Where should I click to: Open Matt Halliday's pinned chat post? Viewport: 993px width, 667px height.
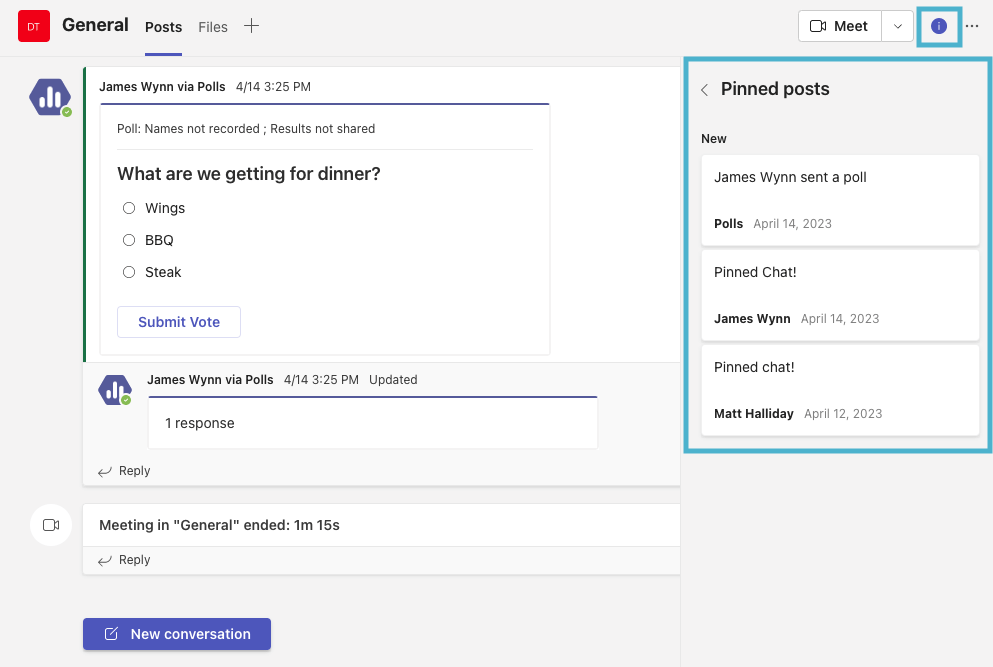pos(840,389)
